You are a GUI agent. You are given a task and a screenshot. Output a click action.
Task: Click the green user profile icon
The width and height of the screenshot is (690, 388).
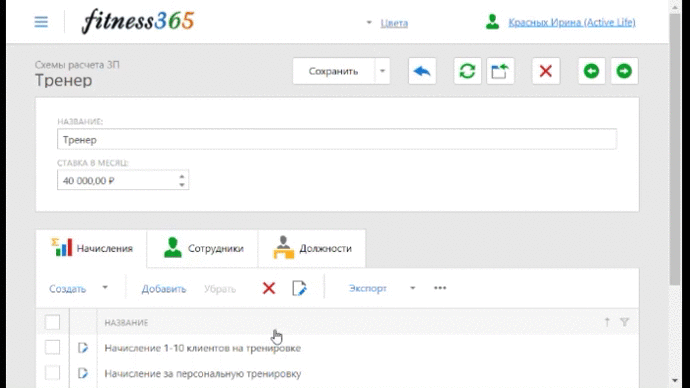coord(492,22)
